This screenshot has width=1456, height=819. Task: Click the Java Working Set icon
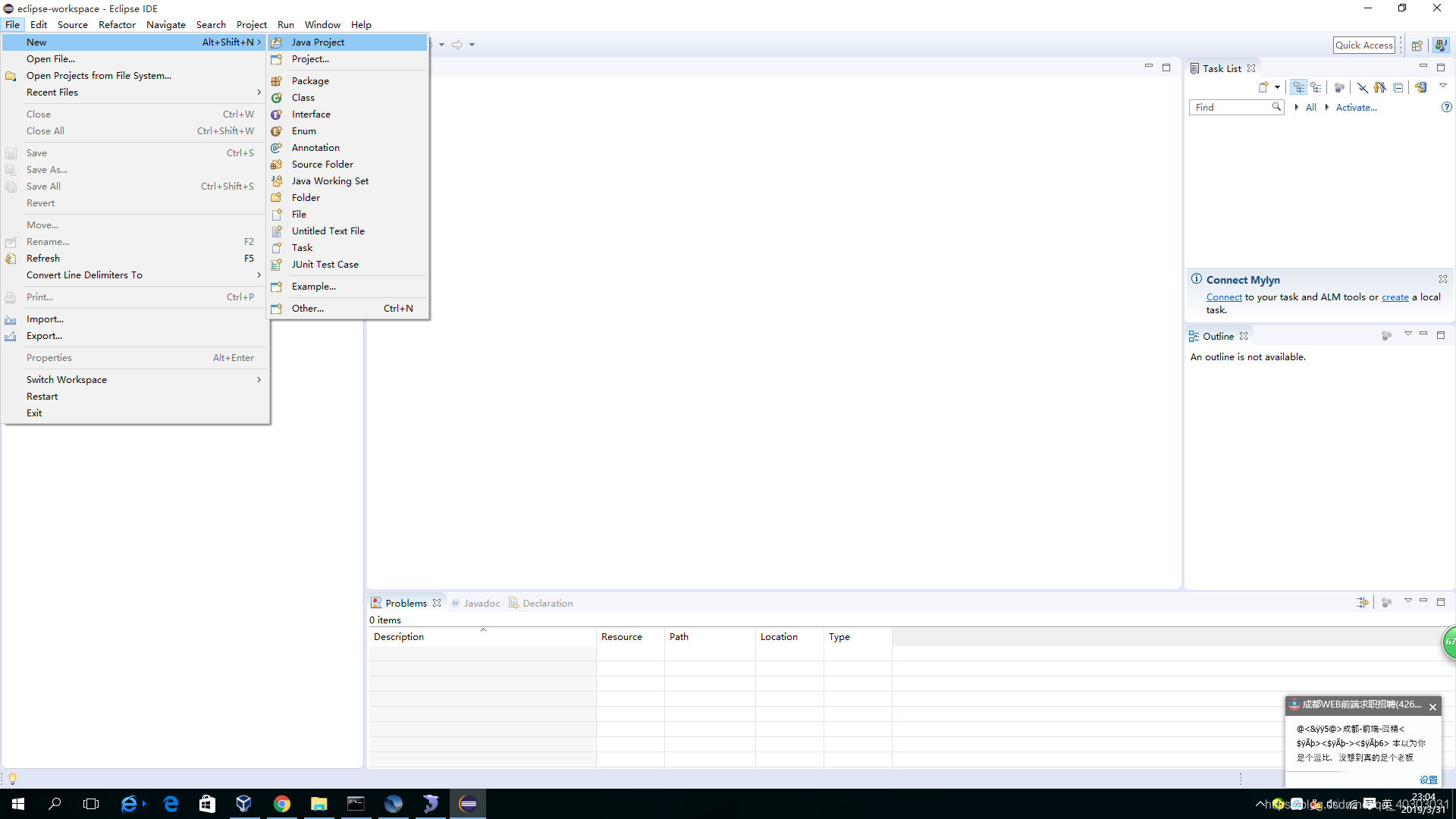(277, 181)
